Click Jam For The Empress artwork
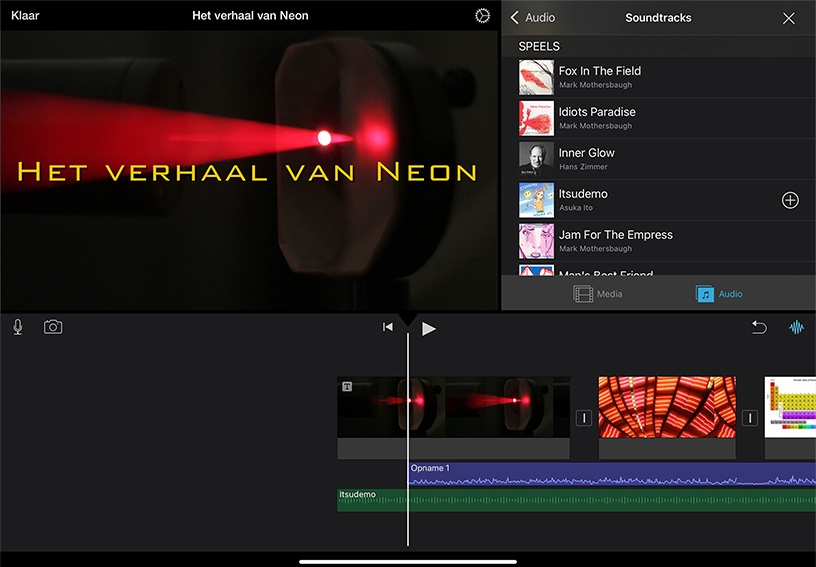Viewport: 816px width, 567px height. pos(536,241)
